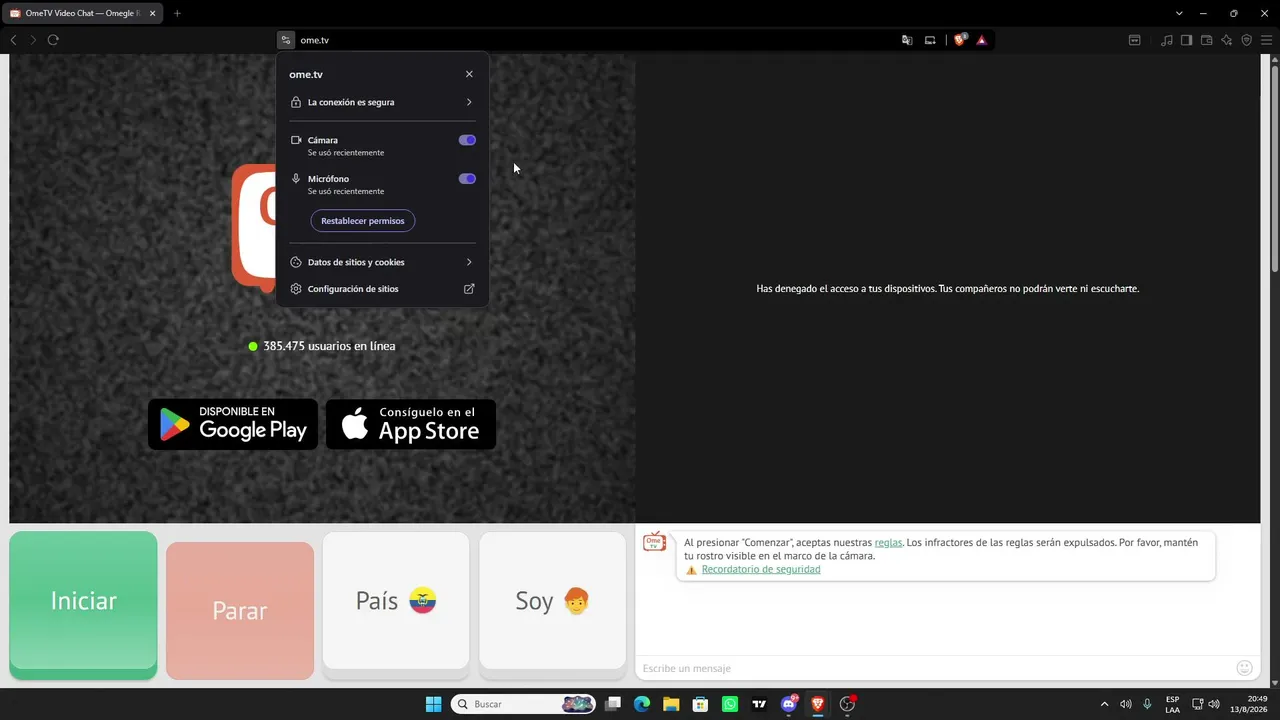Open Microsoft Edge from the taskbar
The height and width of the screenshot is (720, 1280).
point(642,704)
